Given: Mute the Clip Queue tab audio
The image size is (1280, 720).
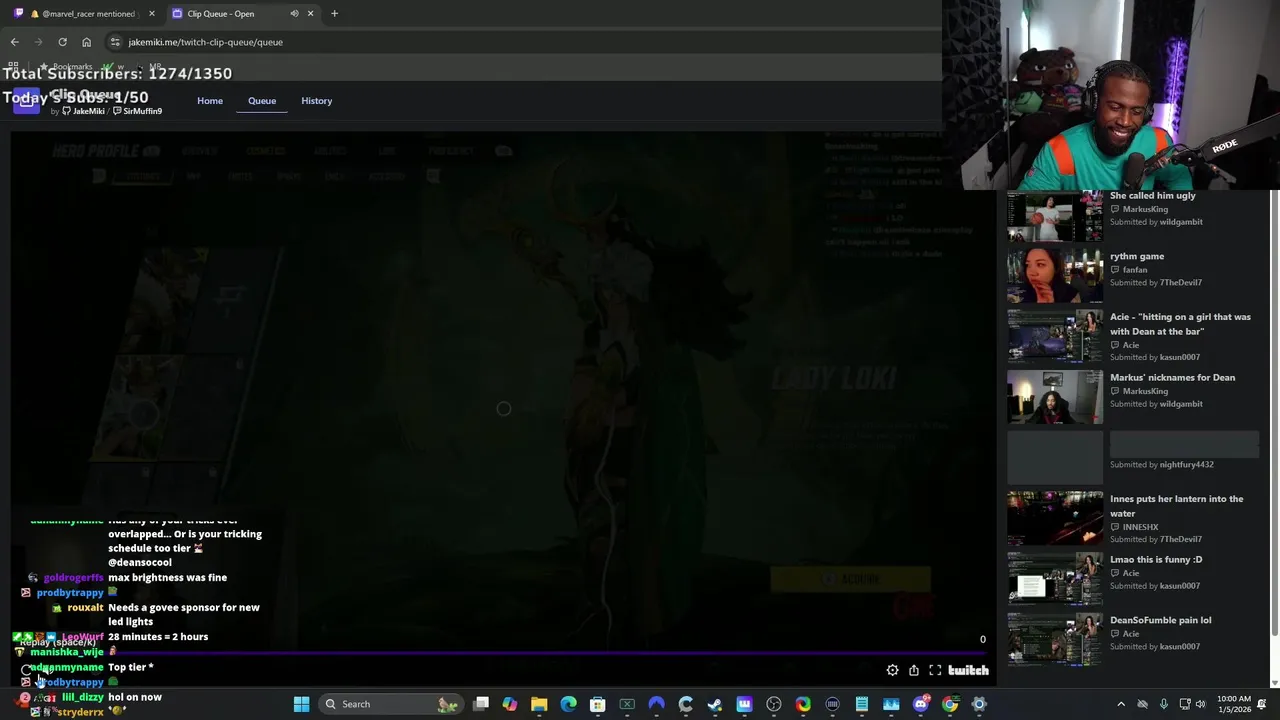Looking at the screenshot, I should (294, 14).
